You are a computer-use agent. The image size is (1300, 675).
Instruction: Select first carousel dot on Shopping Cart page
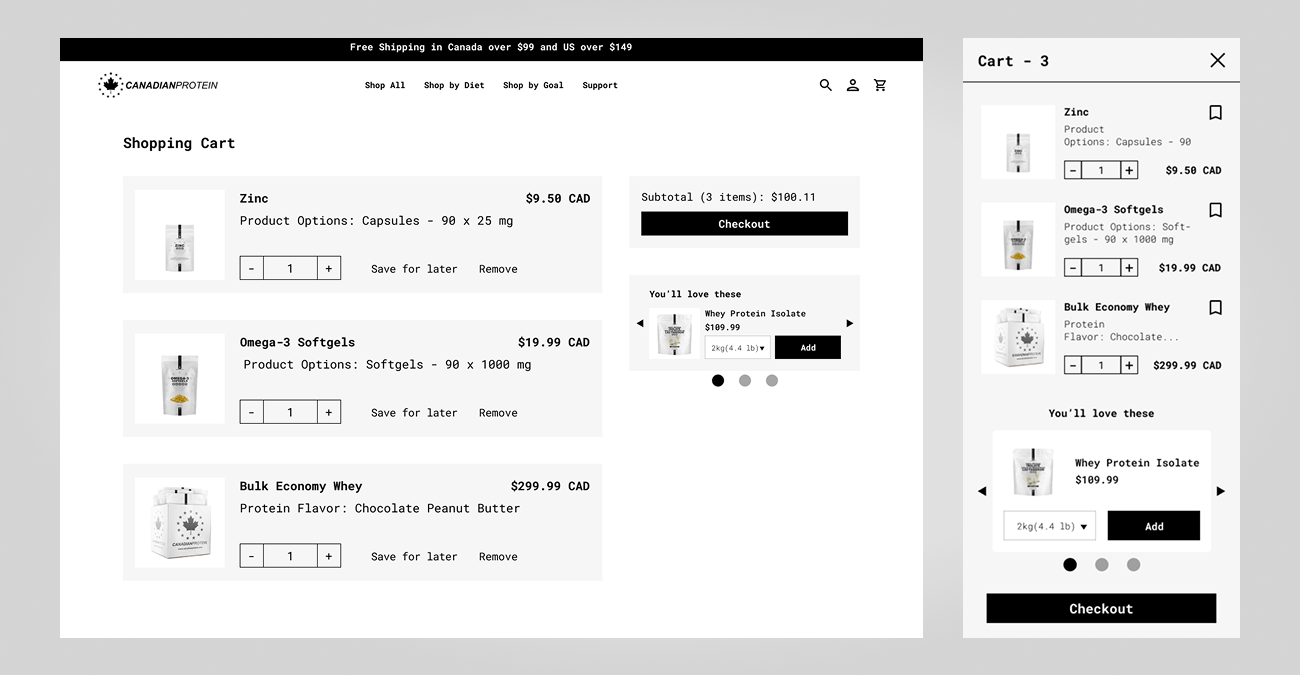click(718, 380)
